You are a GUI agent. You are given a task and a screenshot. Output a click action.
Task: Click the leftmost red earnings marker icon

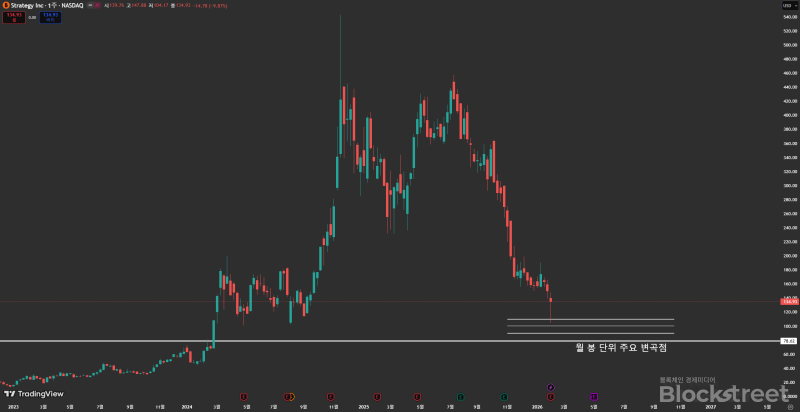tap(243, 396)
